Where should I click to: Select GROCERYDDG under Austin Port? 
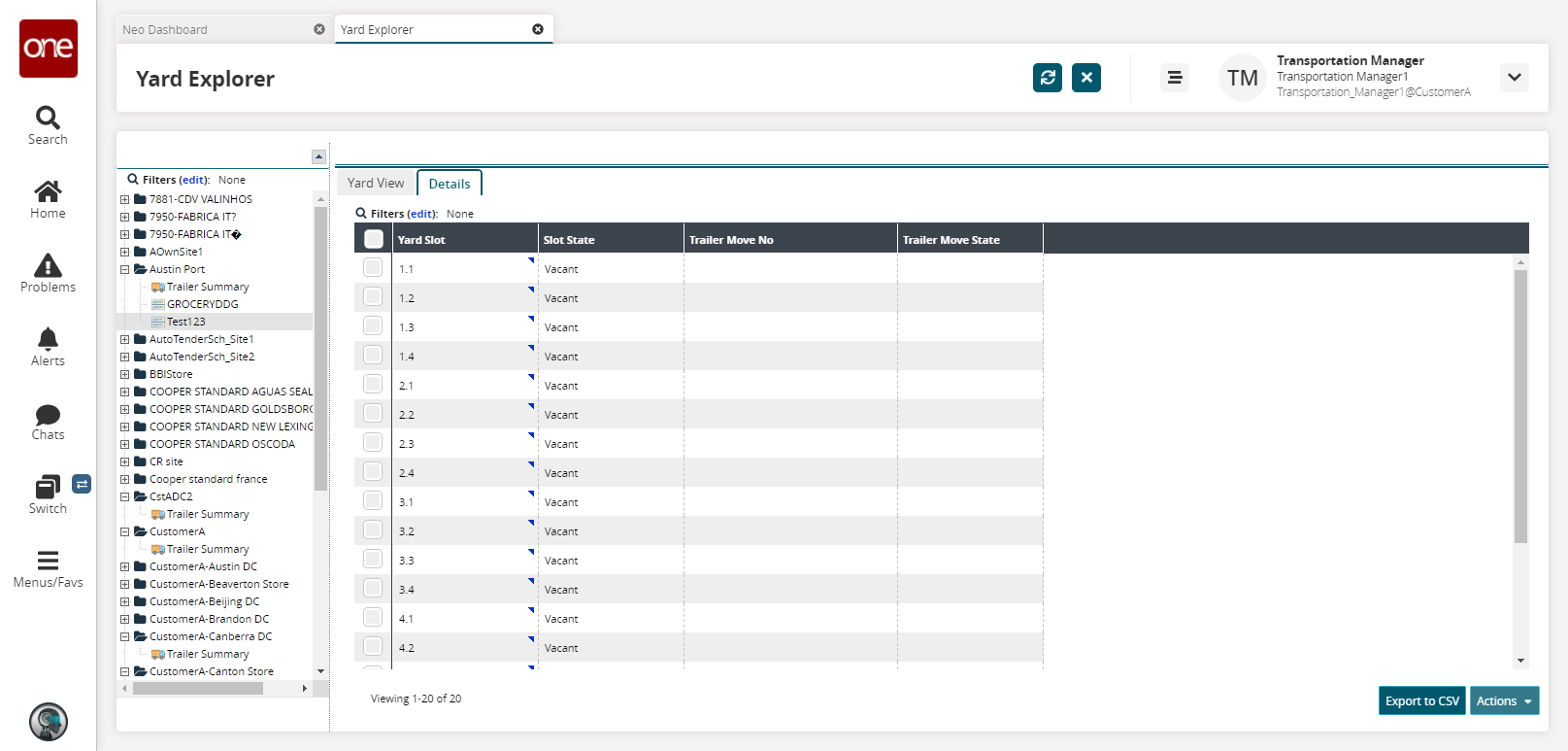(202, 304)
